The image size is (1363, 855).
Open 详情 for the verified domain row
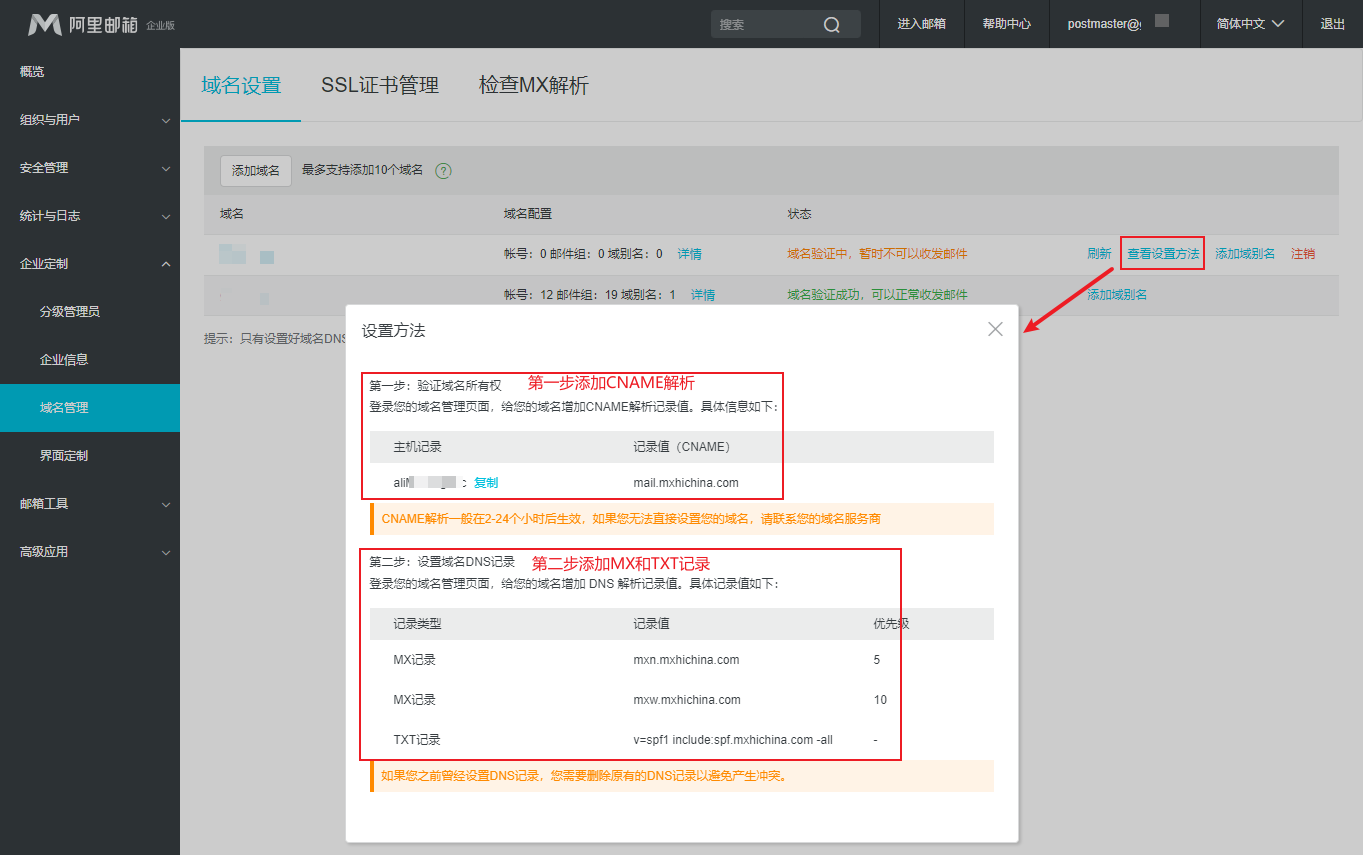pyautogui.click(x=703, y=295)
